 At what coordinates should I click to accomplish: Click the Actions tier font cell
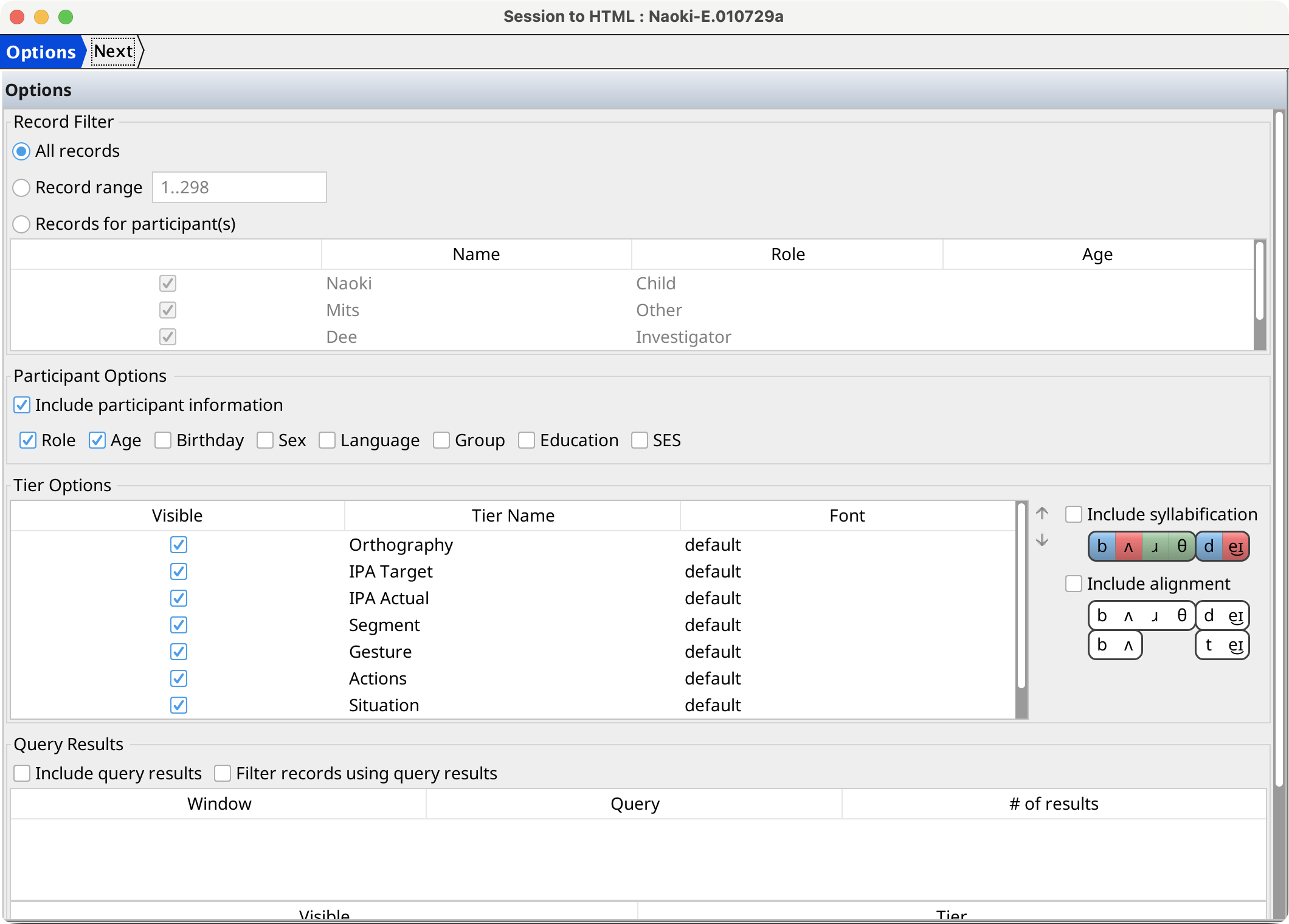(x=847, y=678)
